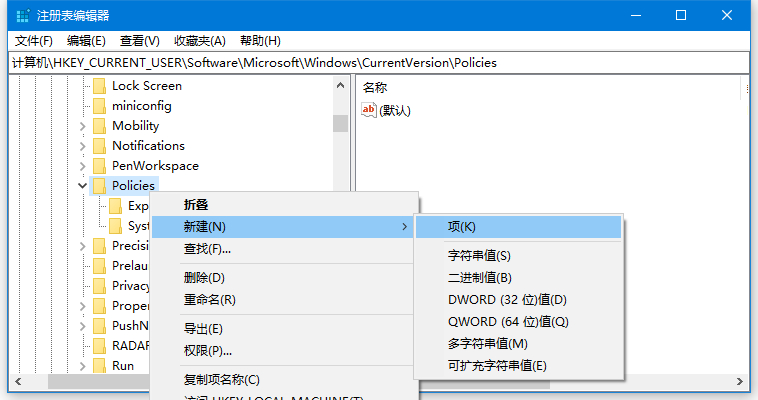Click the Syst subkey folder icon
Viewport: 758px width, 400px height.
point(116,226)
